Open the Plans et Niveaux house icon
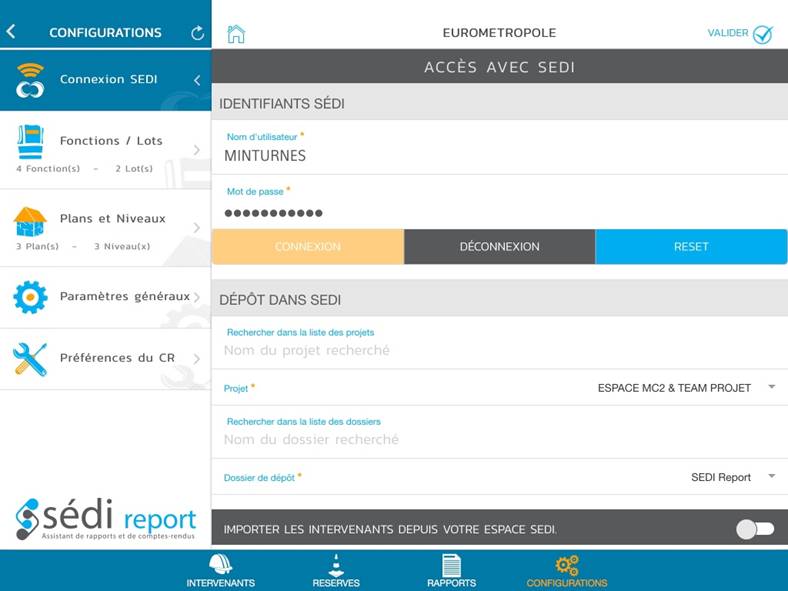 coord(30,220)
